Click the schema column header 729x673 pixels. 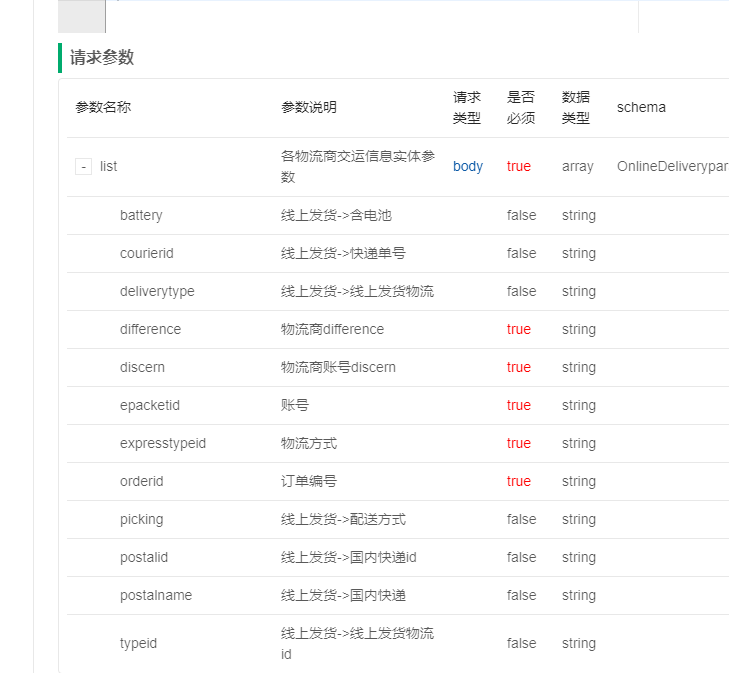(x=641, y=108)
